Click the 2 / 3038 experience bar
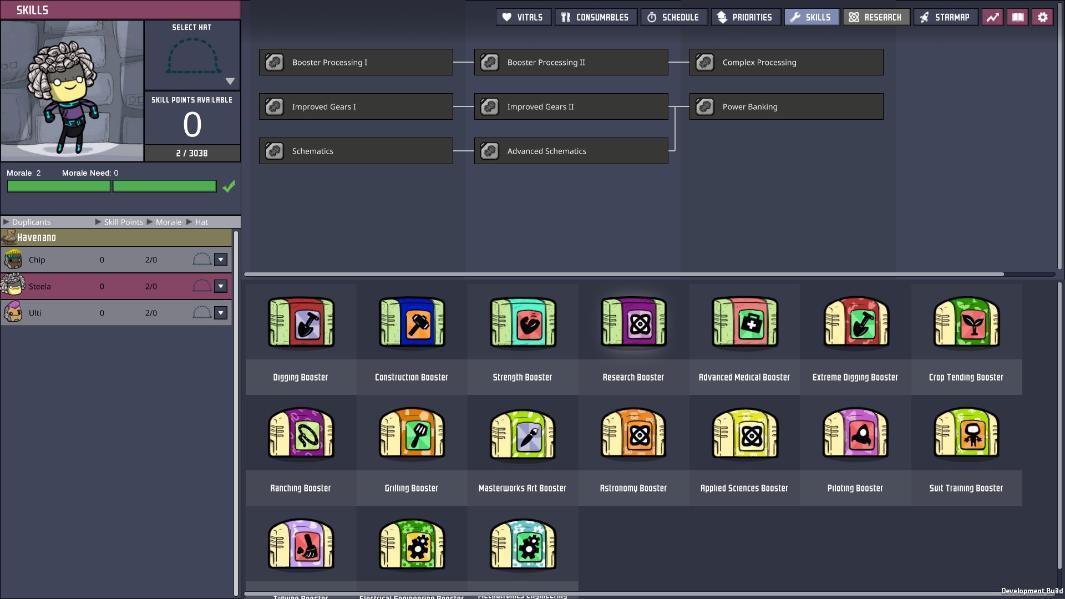Viewport: 1065px width, 599px height. click(192, 153)
